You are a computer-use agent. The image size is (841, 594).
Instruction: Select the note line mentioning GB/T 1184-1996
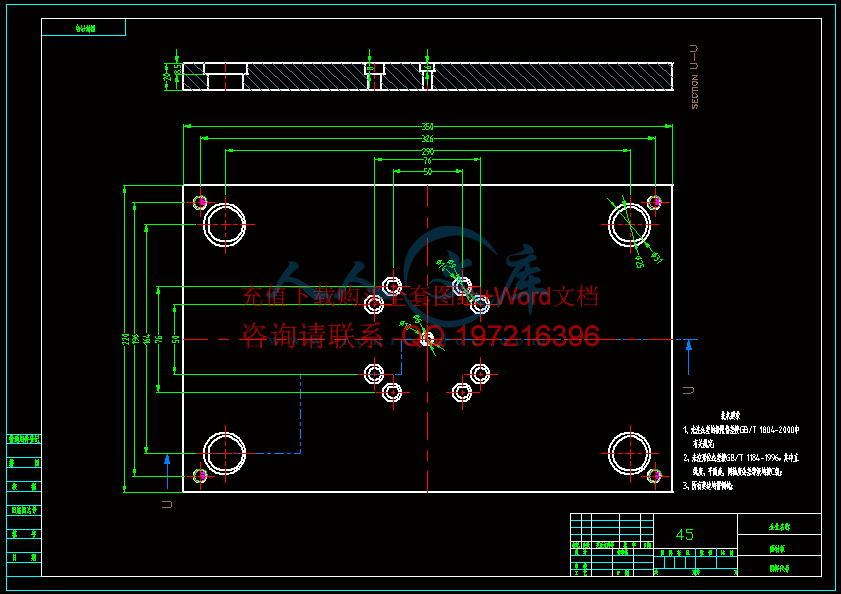(741, 458)
